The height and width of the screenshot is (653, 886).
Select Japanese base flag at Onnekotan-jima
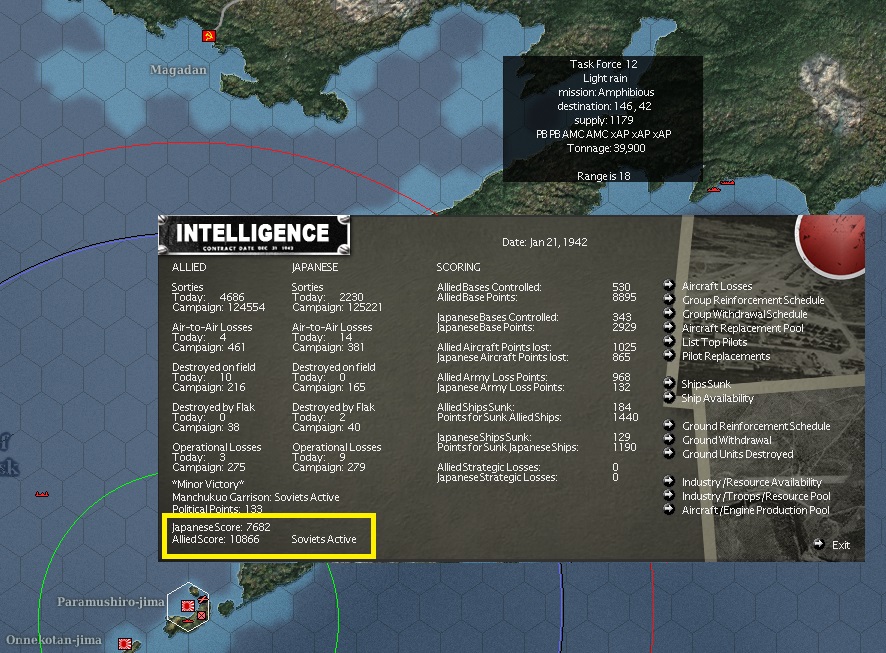(125, 643)
